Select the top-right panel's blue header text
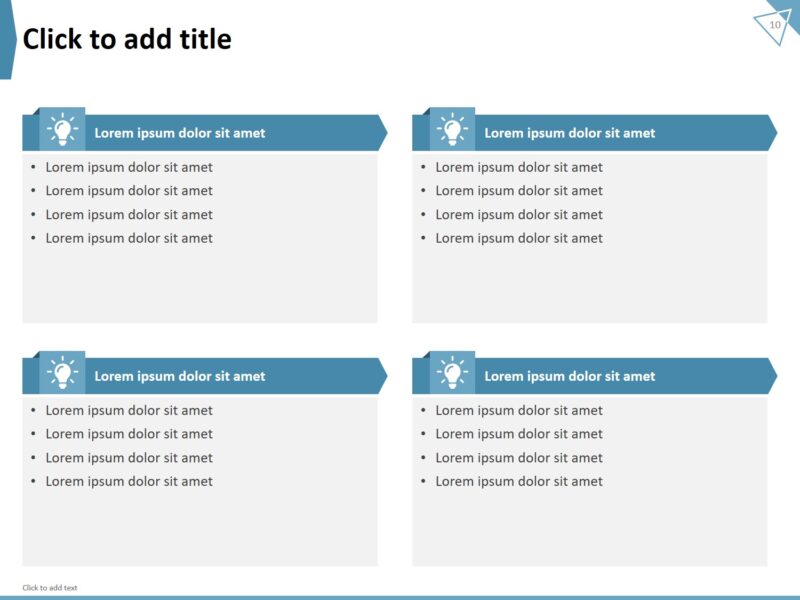This screenshot has height=600, width=800. pyautogui.click(x=570, y=133)
